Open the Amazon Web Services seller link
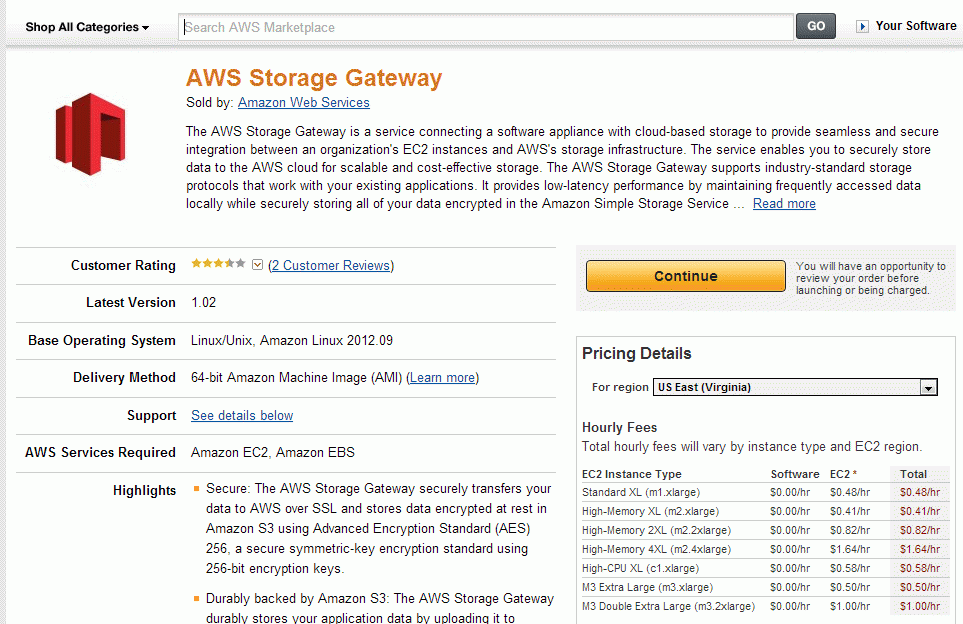This screenshot has height=624, width=963. 303,103
